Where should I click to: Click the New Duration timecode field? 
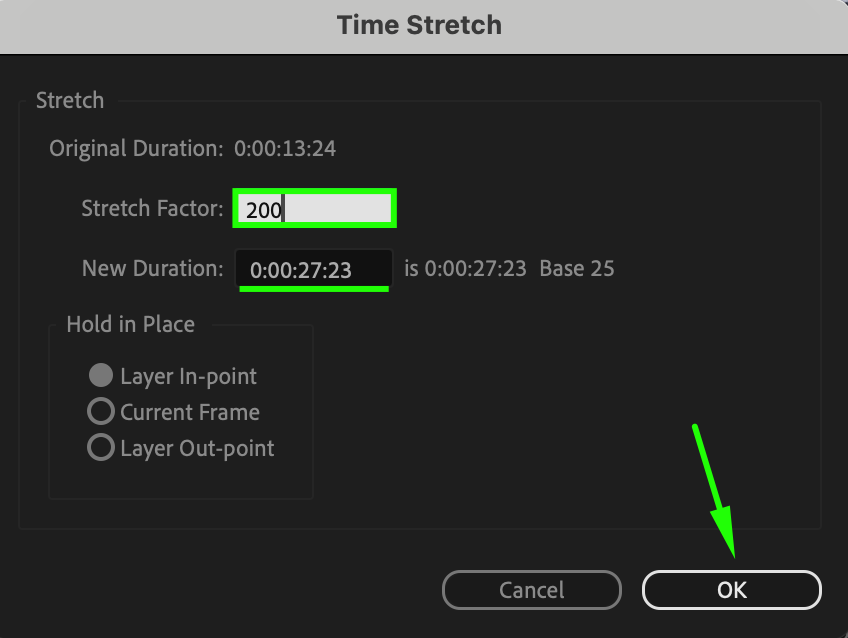[314, 269]
